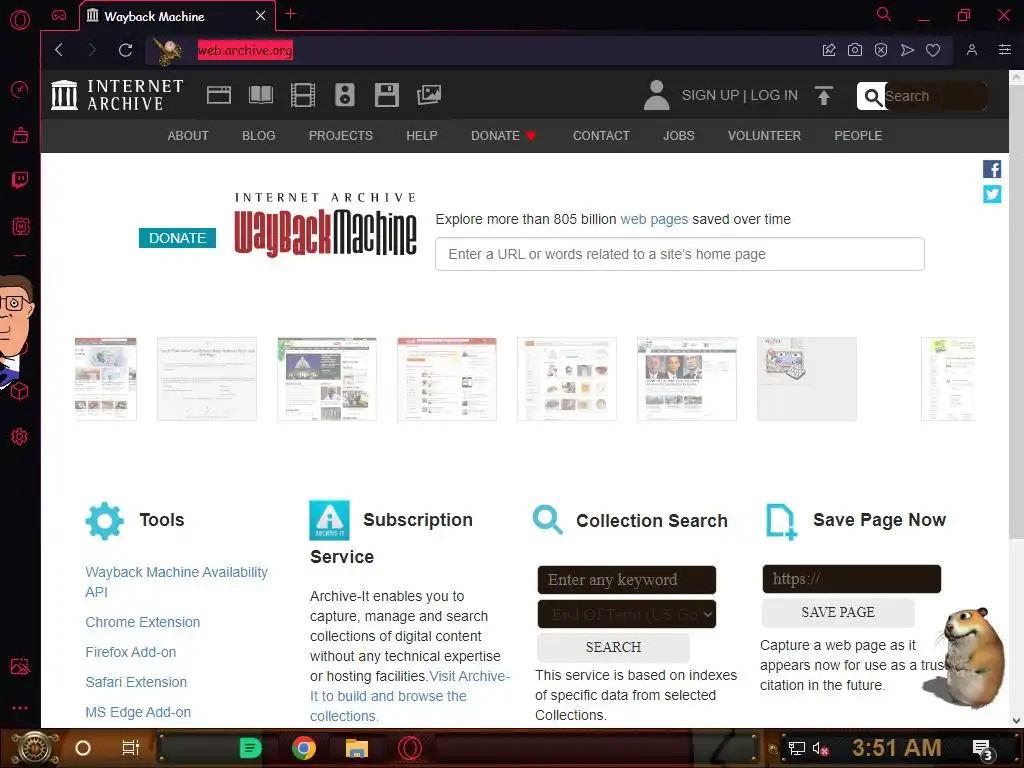Open sidebar three-dots more options
Image resolution: width=1024 pixels, height=768 pixels.
(x=20, y=708)
